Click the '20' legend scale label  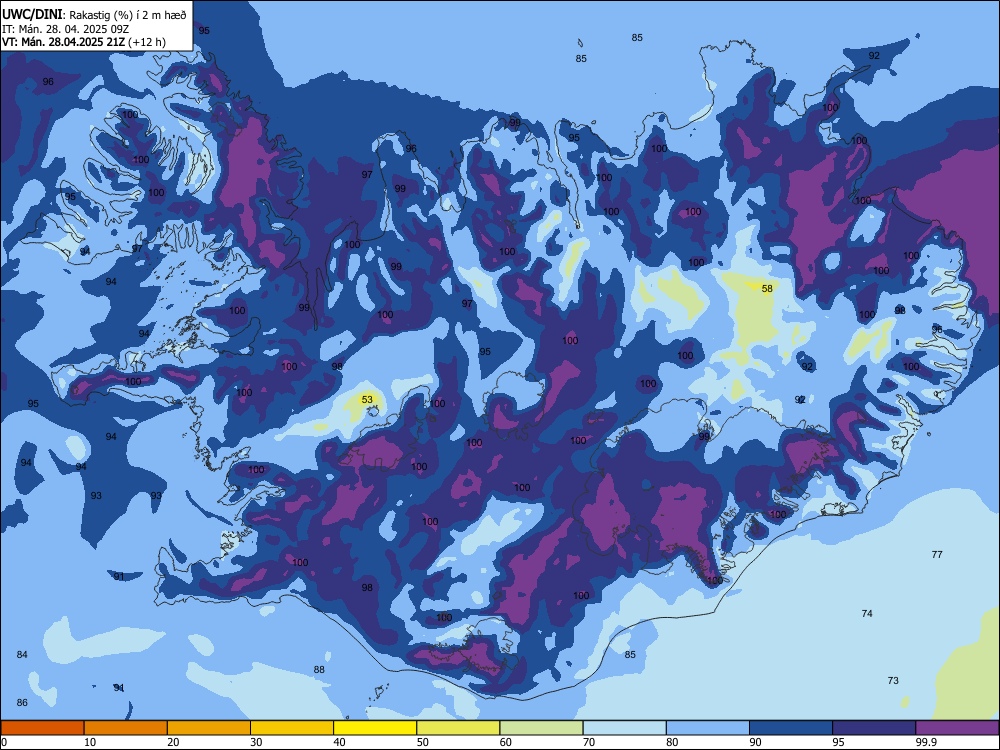[x=173, y=742]
